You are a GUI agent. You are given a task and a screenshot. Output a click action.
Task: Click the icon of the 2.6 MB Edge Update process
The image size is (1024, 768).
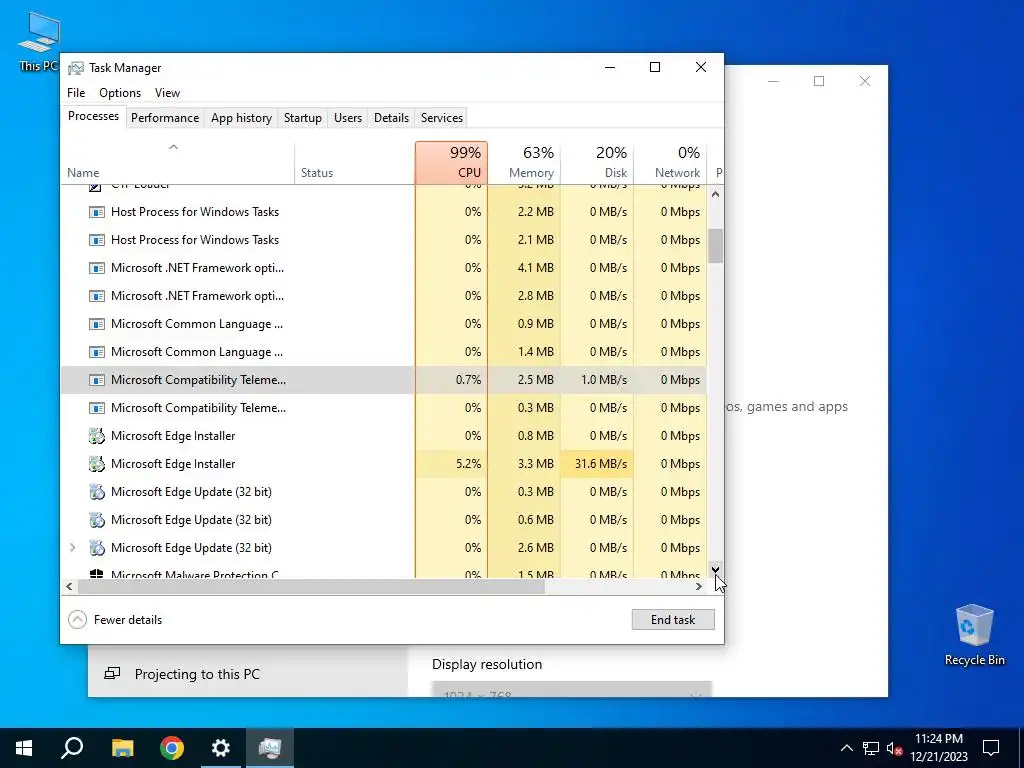pyautogui.click(x=97, y=548)
